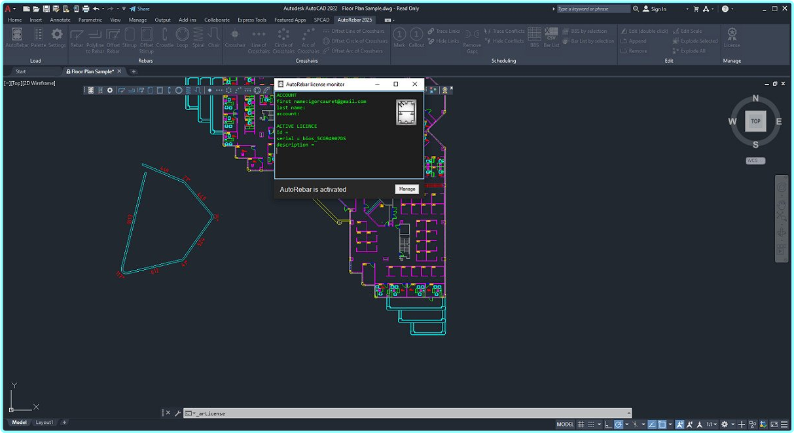Toggle ortho mode in status bar
Screen dimensions: 794x433
point(608,424)
